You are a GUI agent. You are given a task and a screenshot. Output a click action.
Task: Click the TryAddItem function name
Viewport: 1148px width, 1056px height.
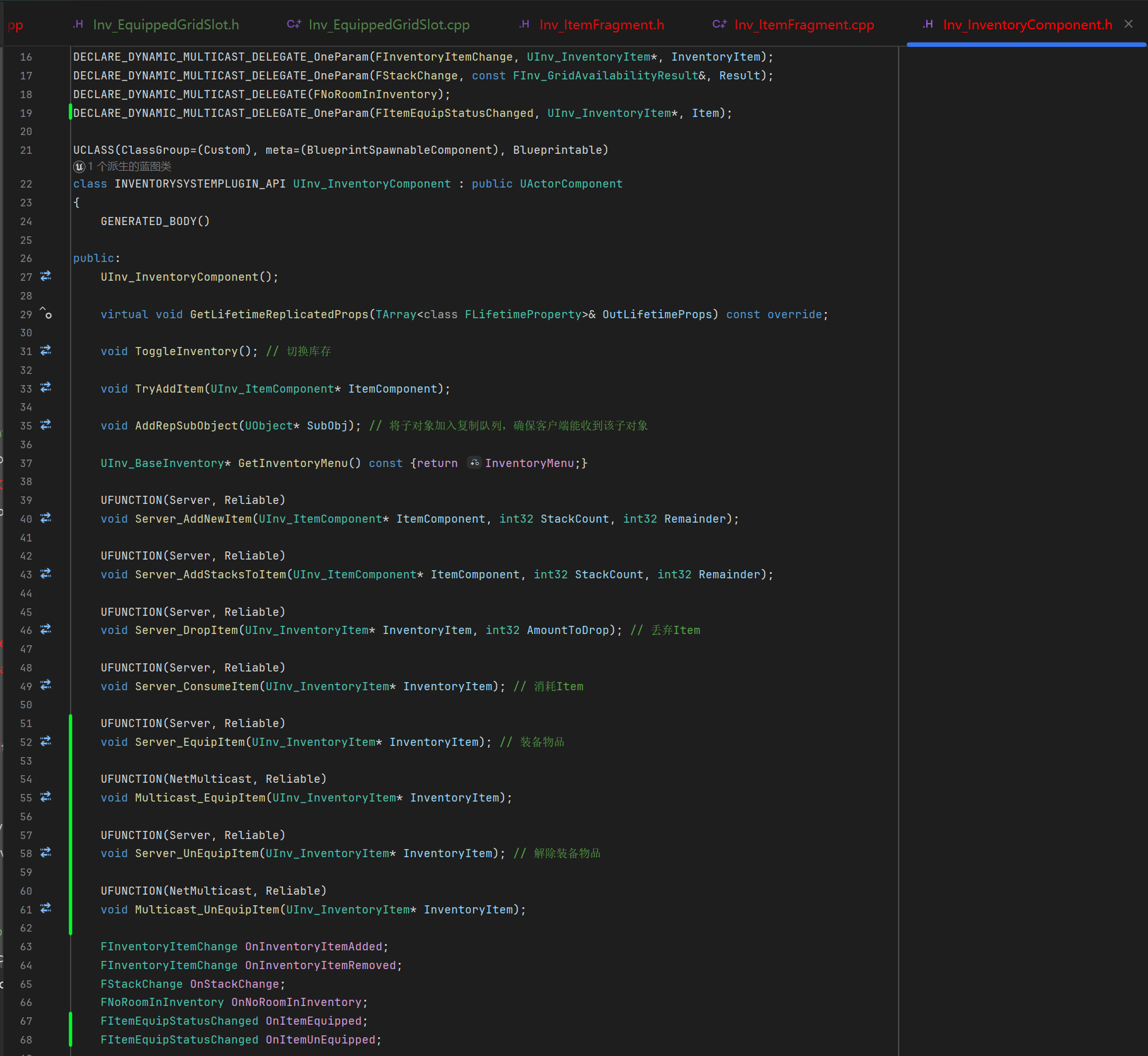(169, 389)
